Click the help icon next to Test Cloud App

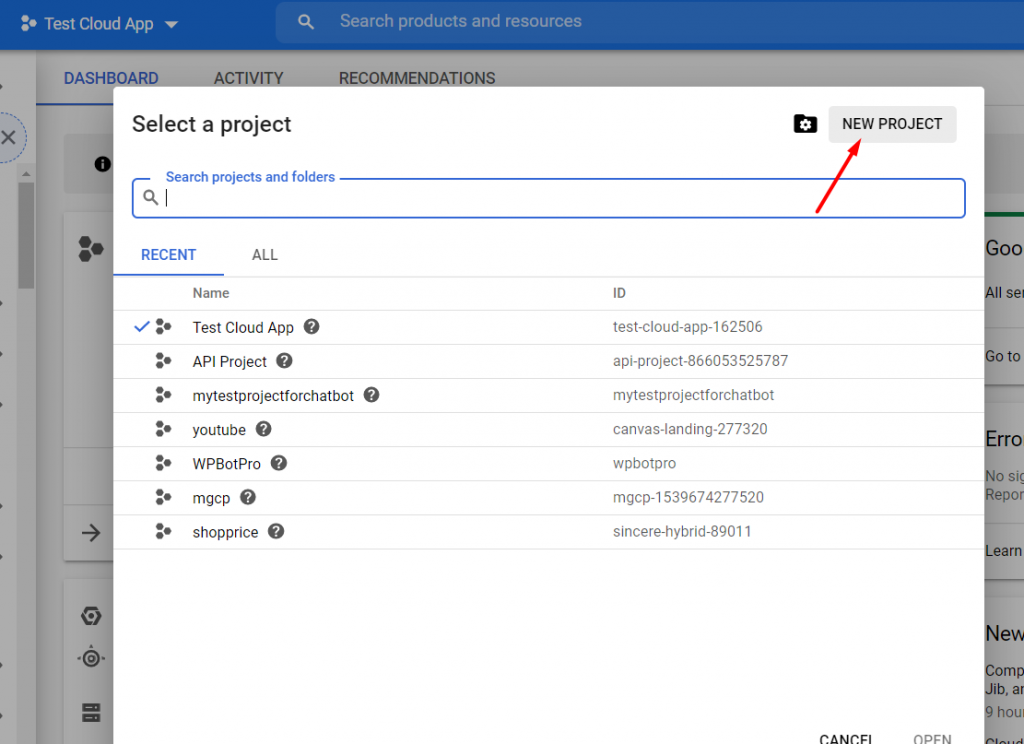tap(309, 327)
